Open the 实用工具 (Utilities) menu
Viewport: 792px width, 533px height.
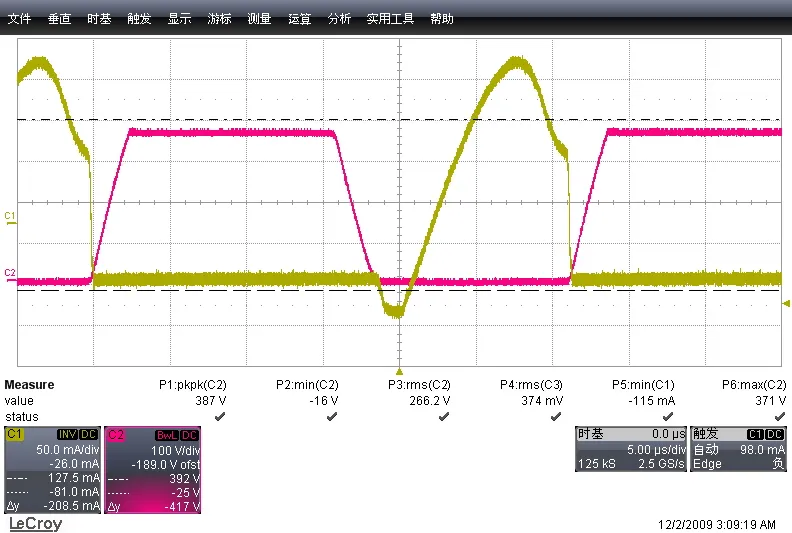(x=390, y=19)
